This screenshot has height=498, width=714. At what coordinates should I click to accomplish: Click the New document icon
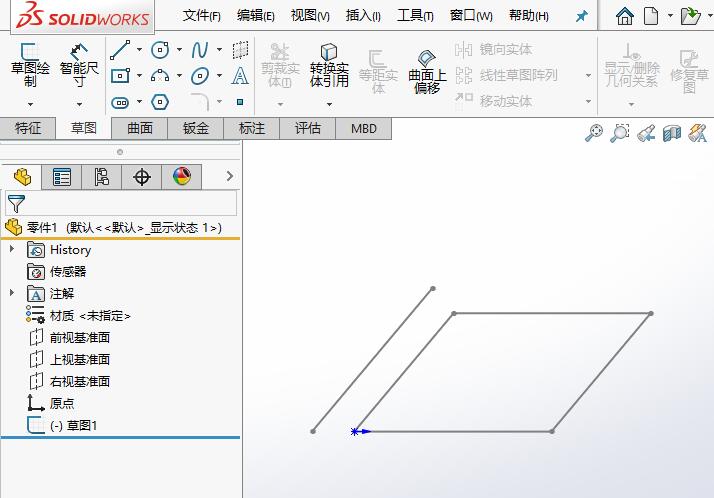point(651,16)
